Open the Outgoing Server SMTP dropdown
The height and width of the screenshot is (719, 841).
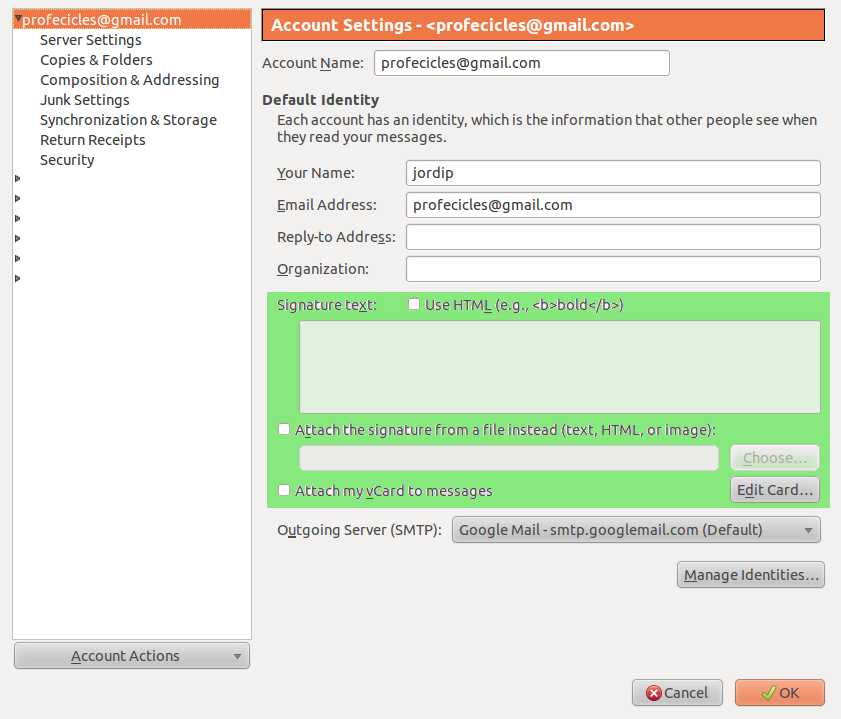coord(636,530)
